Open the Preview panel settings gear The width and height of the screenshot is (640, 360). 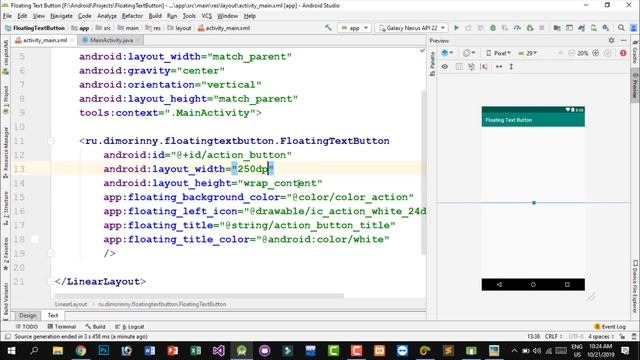611,40
